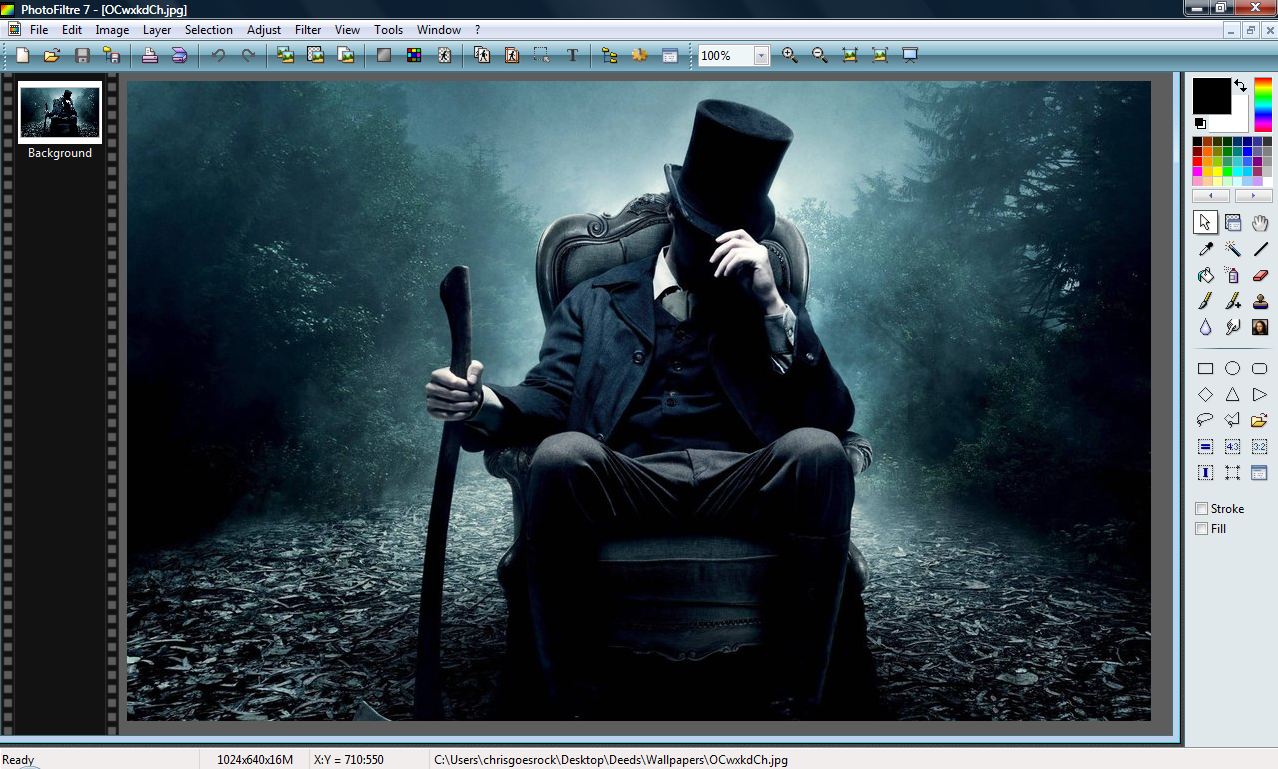Choose the Paint Bucket fill tool
Viewport: 1278px width, 769px height.
[1206, 275]
